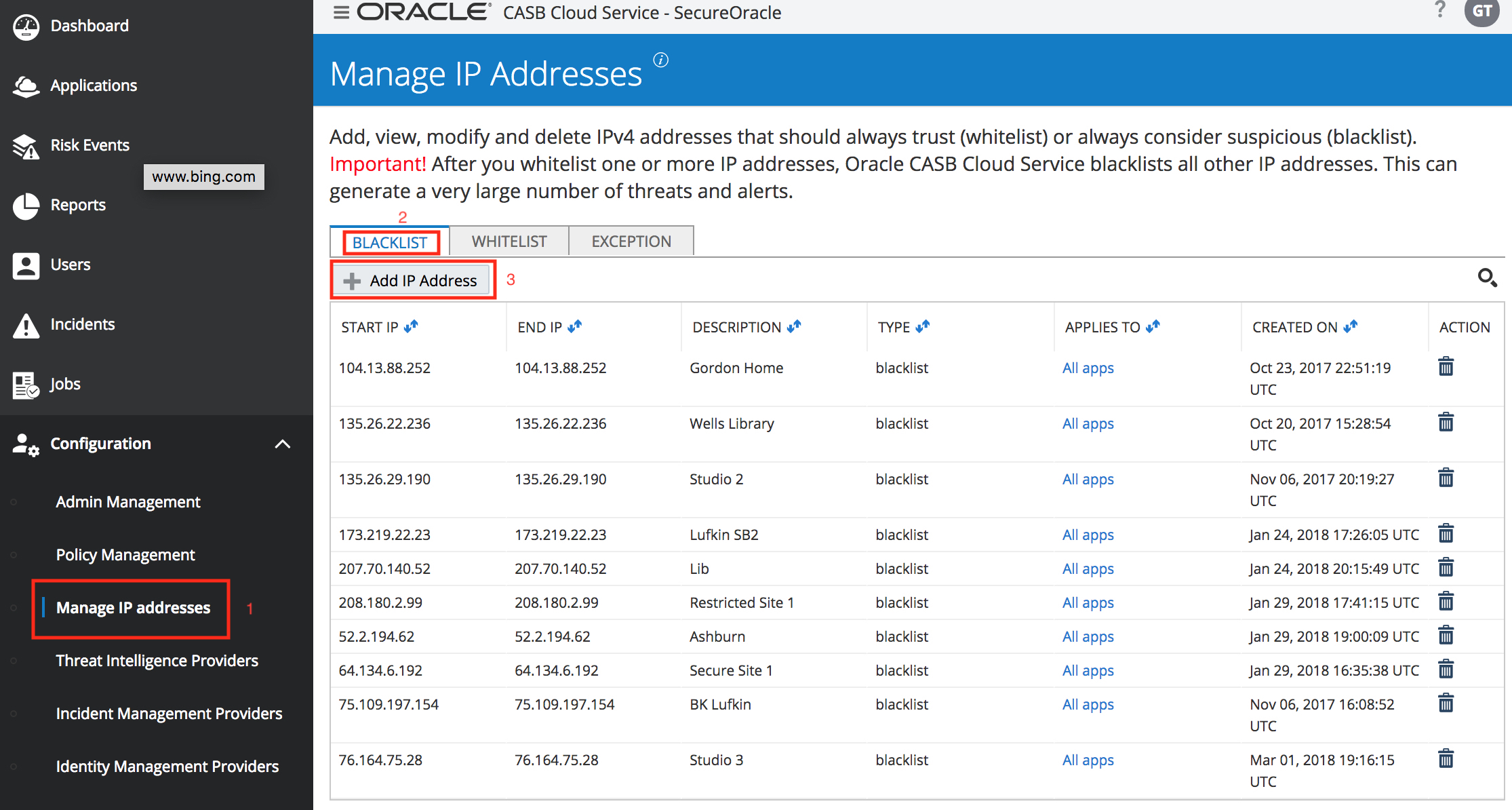Open All apps link for Lufkin SB2
This screenshot has height=810, width=1512.
[x=1088, y=535]
